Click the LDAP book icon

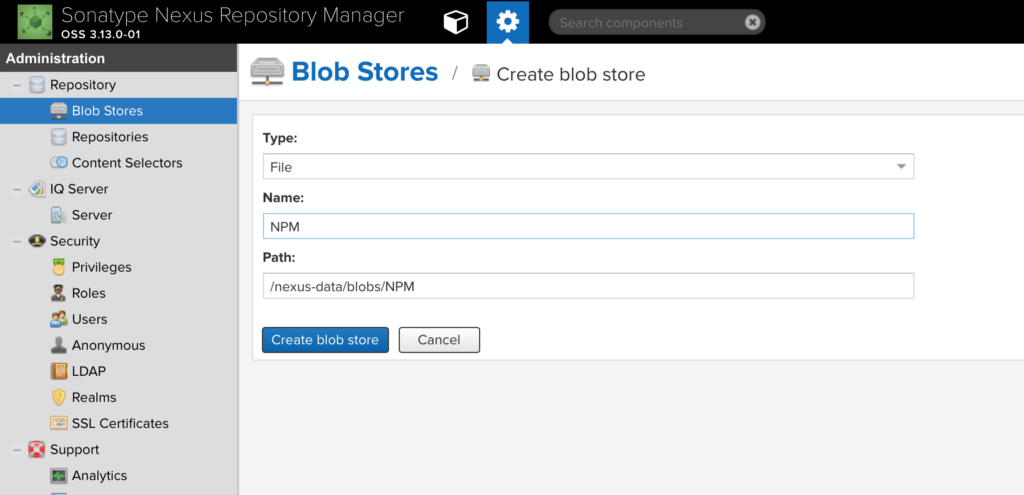[59, 371]
